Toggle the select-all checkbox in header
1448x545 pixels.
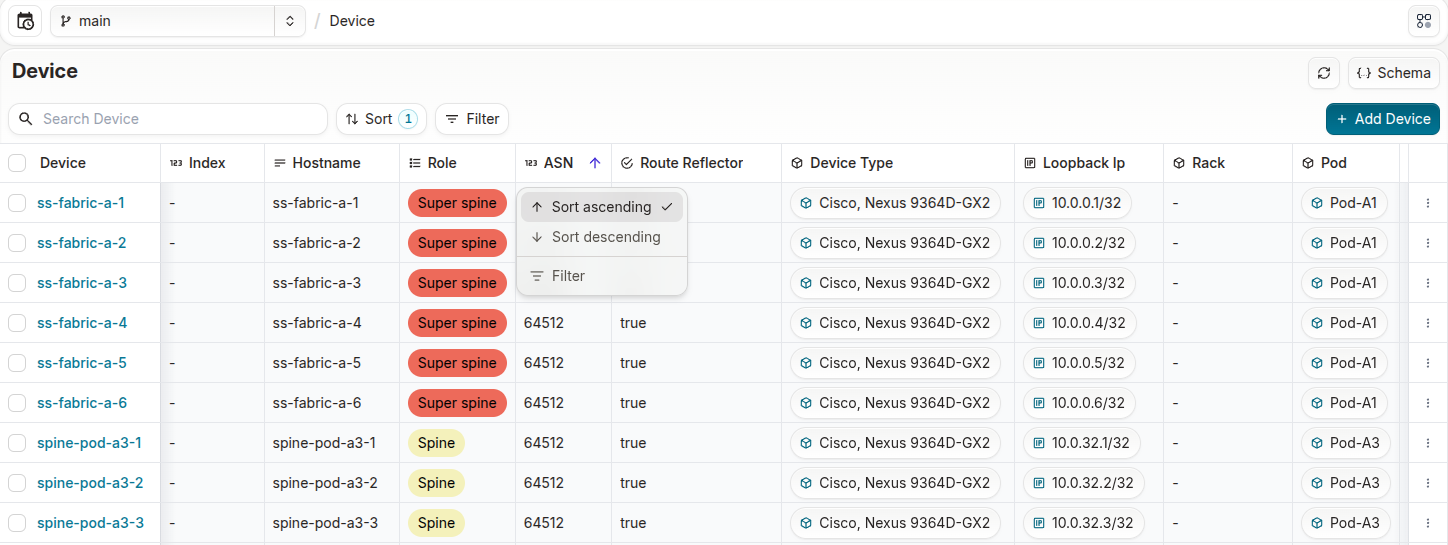(x=17, y=163)
